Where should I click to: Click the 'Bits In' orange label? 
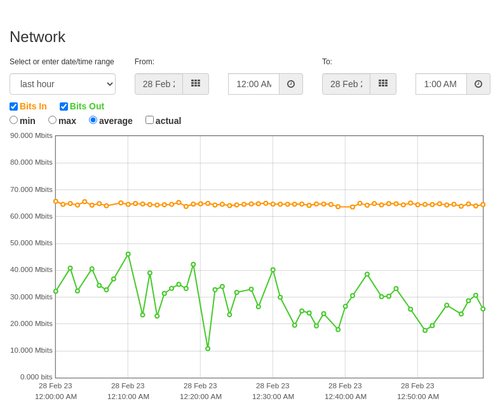click(33, 106)
